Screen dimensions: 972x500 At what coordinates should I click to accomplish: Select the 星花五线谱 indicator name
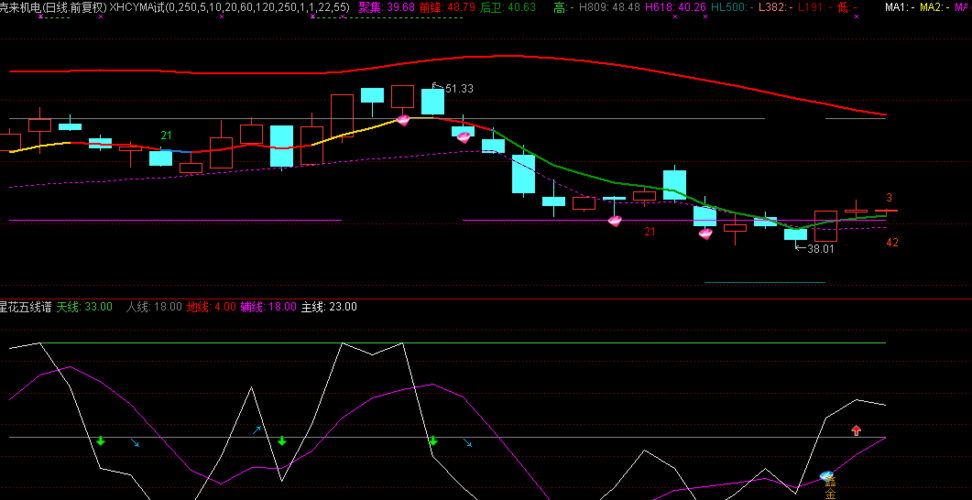pos(25,307)
